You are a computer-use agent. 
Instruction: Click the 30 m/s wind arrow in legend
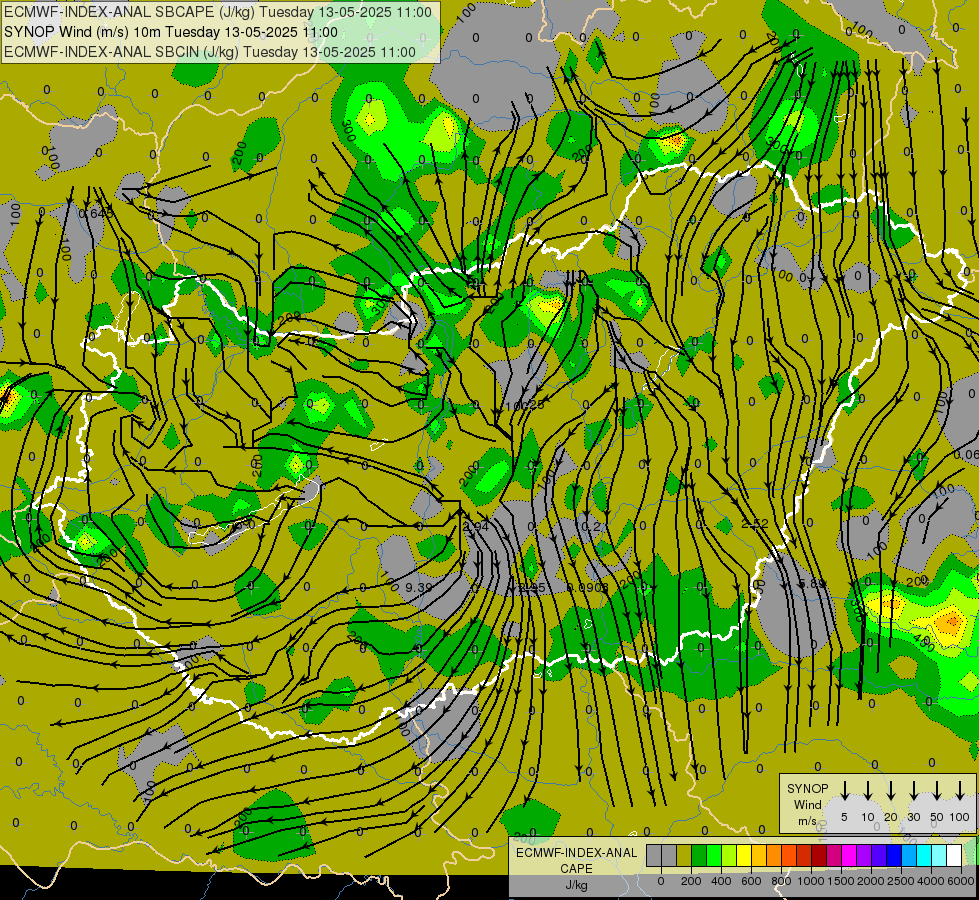[x=913, y=791]
